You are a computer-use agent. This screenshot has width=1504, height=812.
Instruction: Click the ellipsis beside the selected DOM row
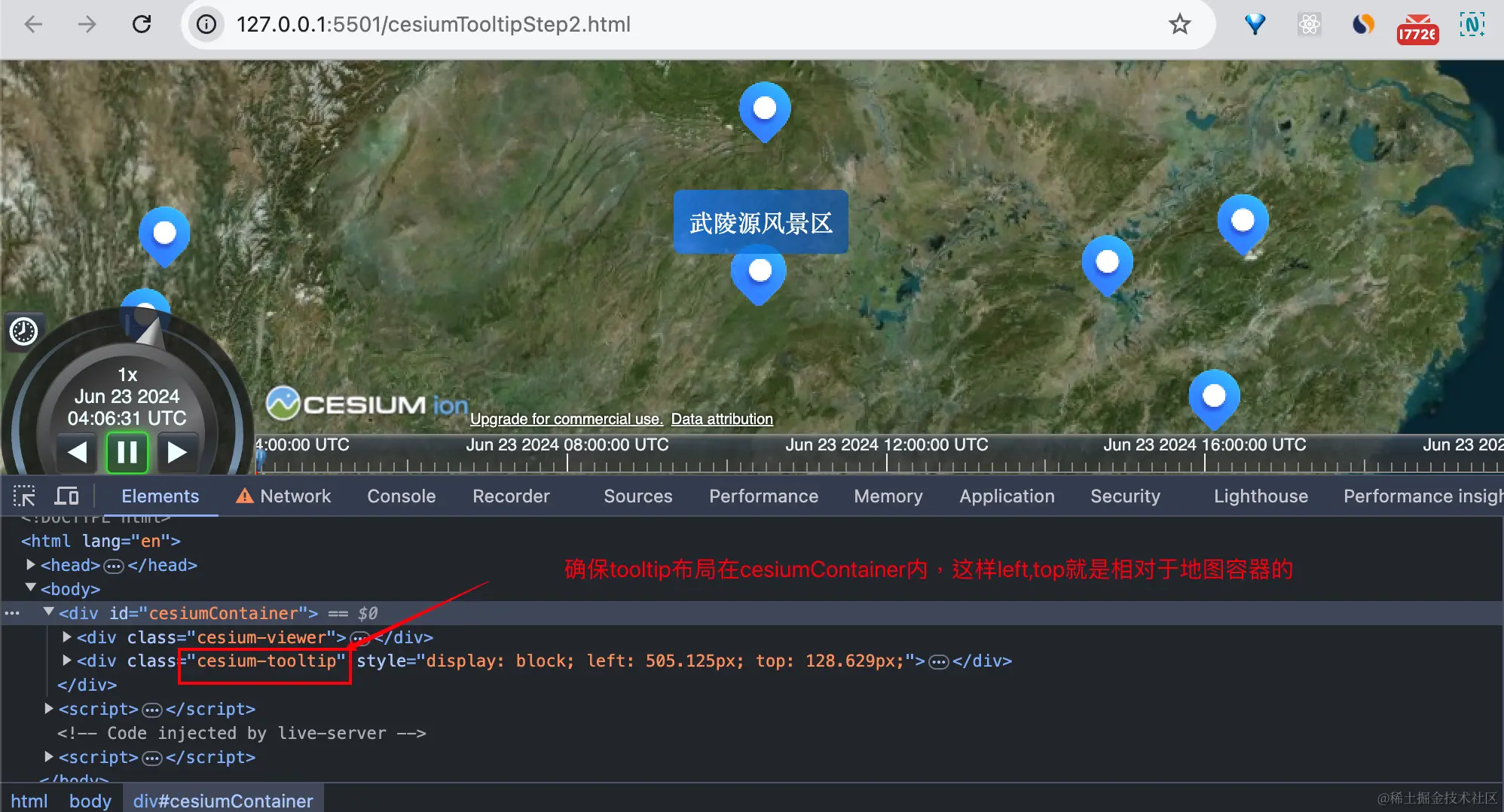coord(12,613)
